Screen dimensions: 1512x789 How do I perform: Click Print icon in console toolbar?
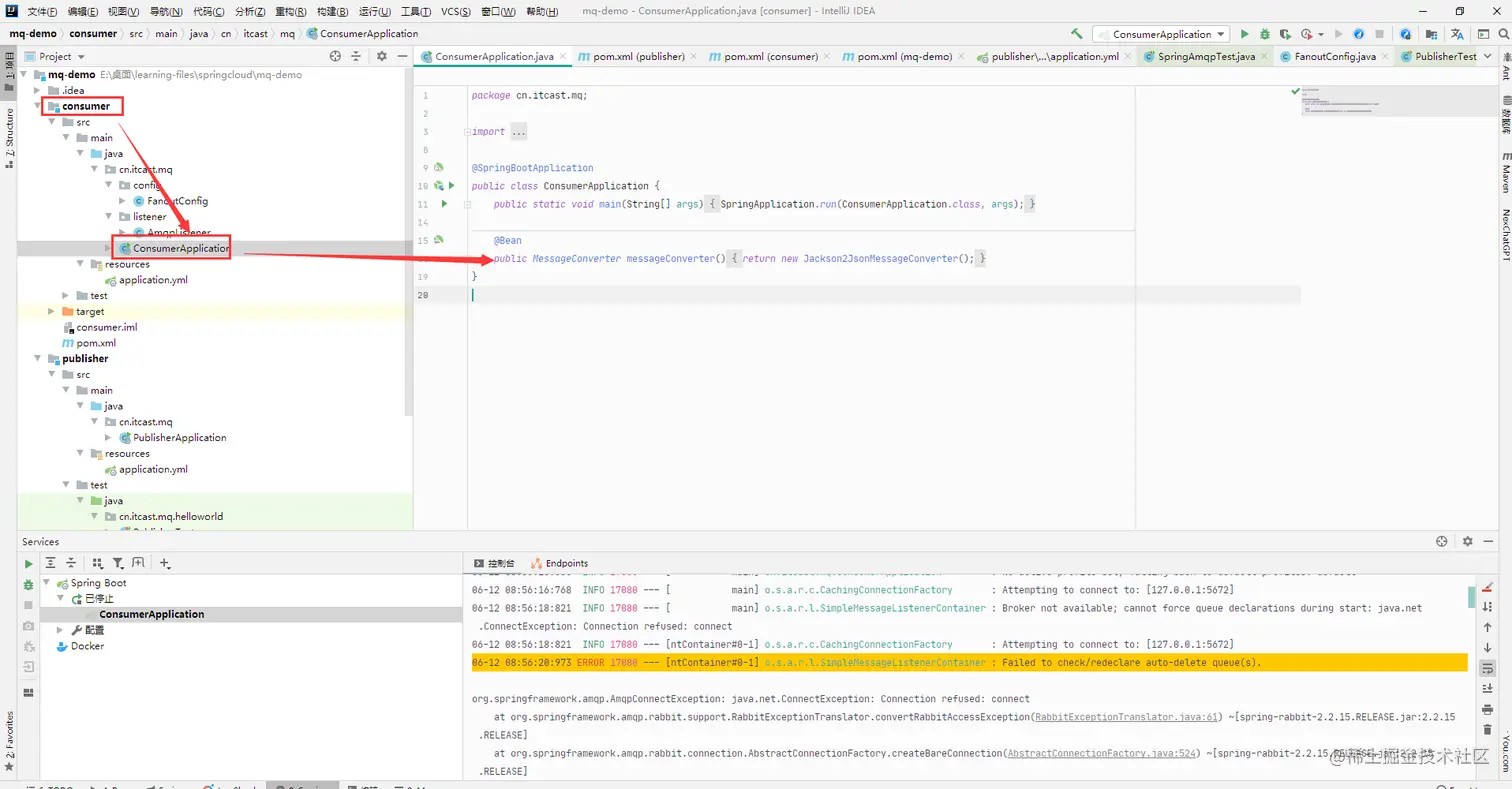(x=1488, y=709)
